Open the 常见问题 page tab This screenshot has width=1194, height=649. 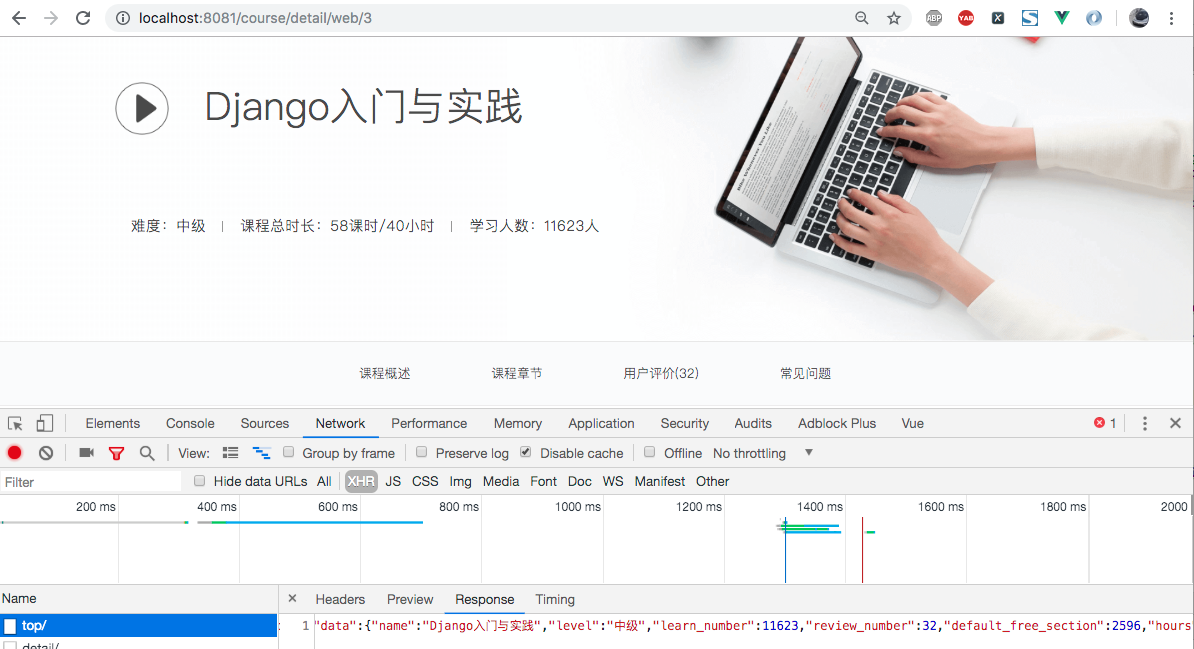(x=806, y=373)
